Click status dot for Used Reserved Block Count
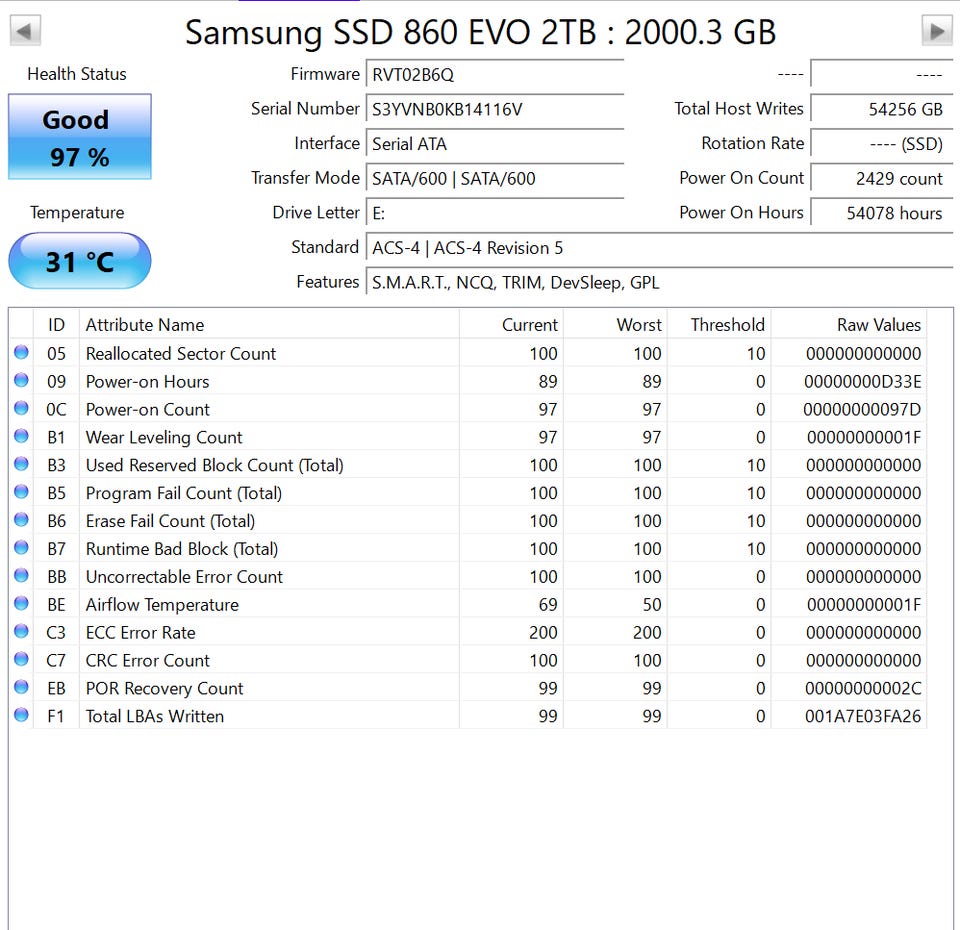The width and height of the screenshot is (960, 930). point(21,464)
